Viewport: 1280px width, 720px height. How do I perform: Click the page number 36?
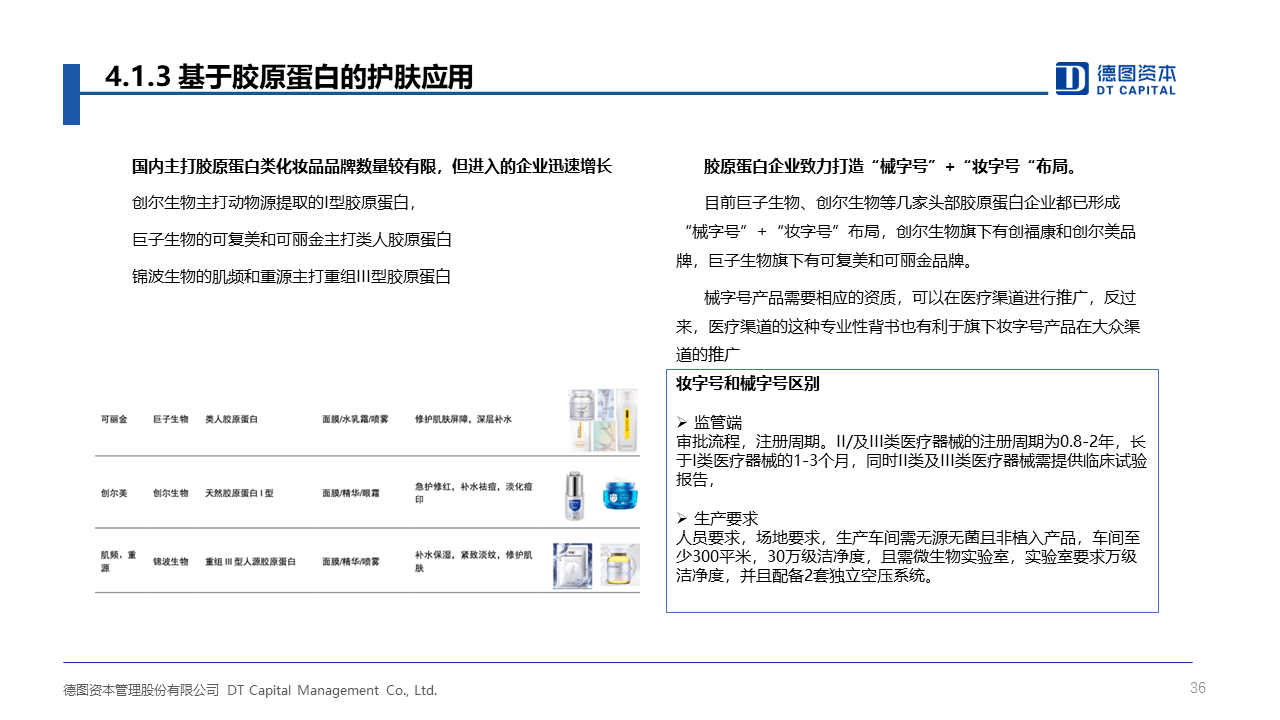[x=1198, y=688]
